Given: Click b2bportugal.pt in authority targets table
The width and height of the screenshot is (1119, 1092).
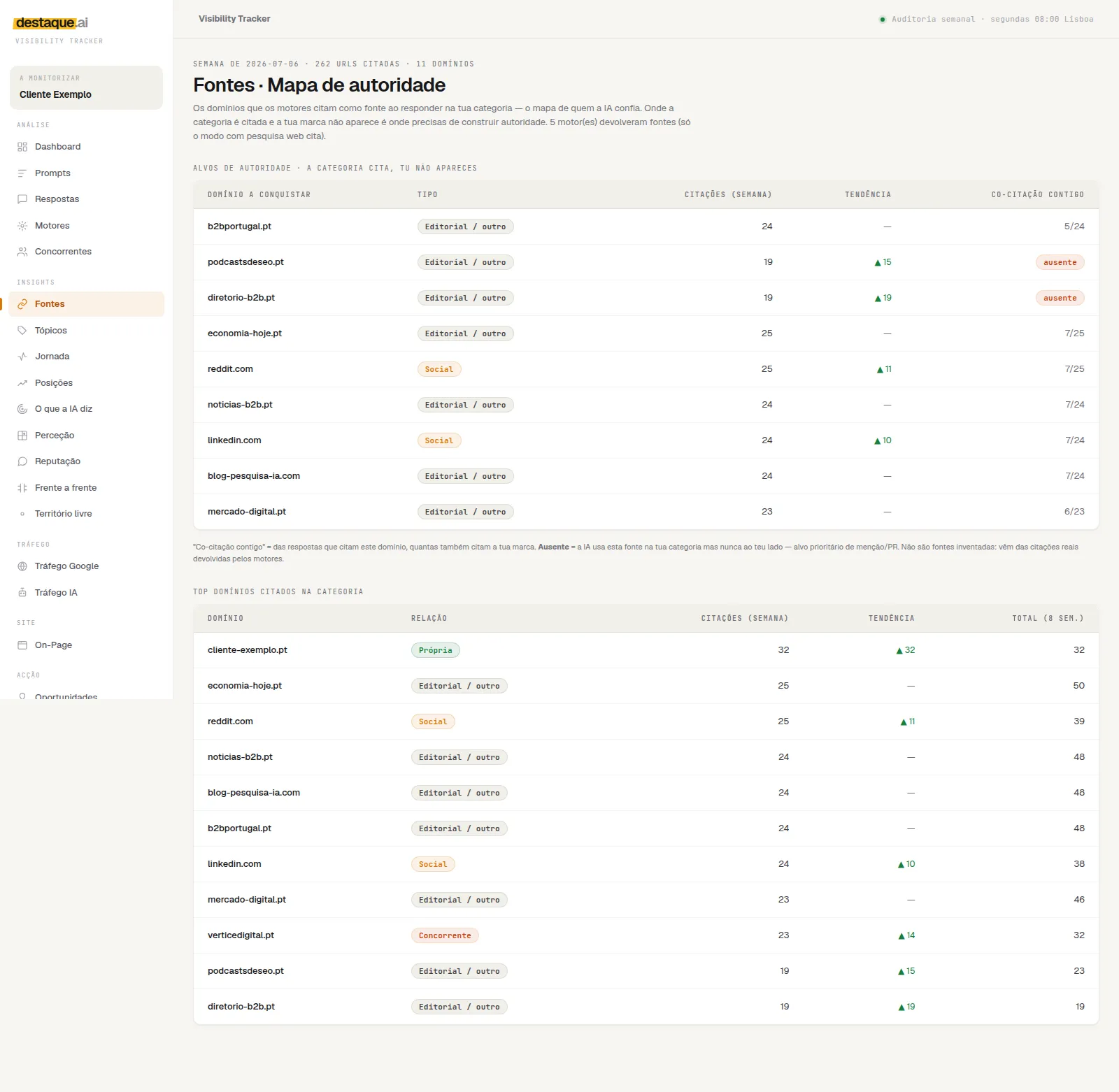Looking at the screenshot, I should tap(239, 227).
